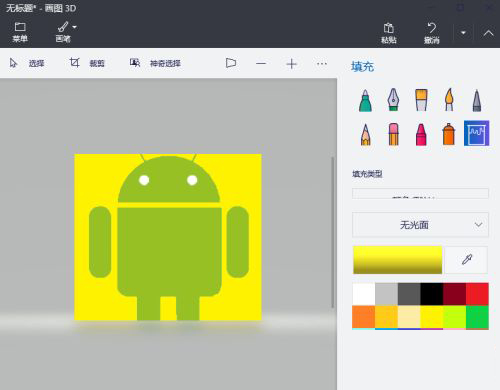The image size is (500, 390).
Task: Select the calligraphy pen brush
Action: coord(393,100)
